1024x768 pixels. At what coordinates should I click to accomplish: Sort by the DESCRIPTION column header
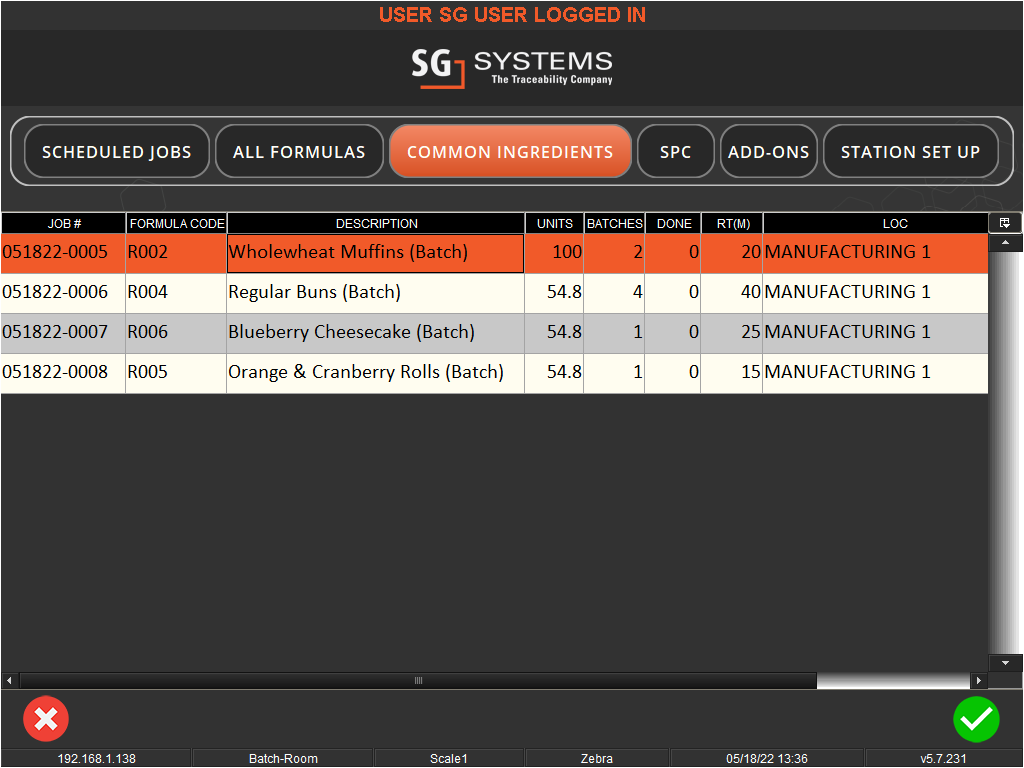click(375, 223)
